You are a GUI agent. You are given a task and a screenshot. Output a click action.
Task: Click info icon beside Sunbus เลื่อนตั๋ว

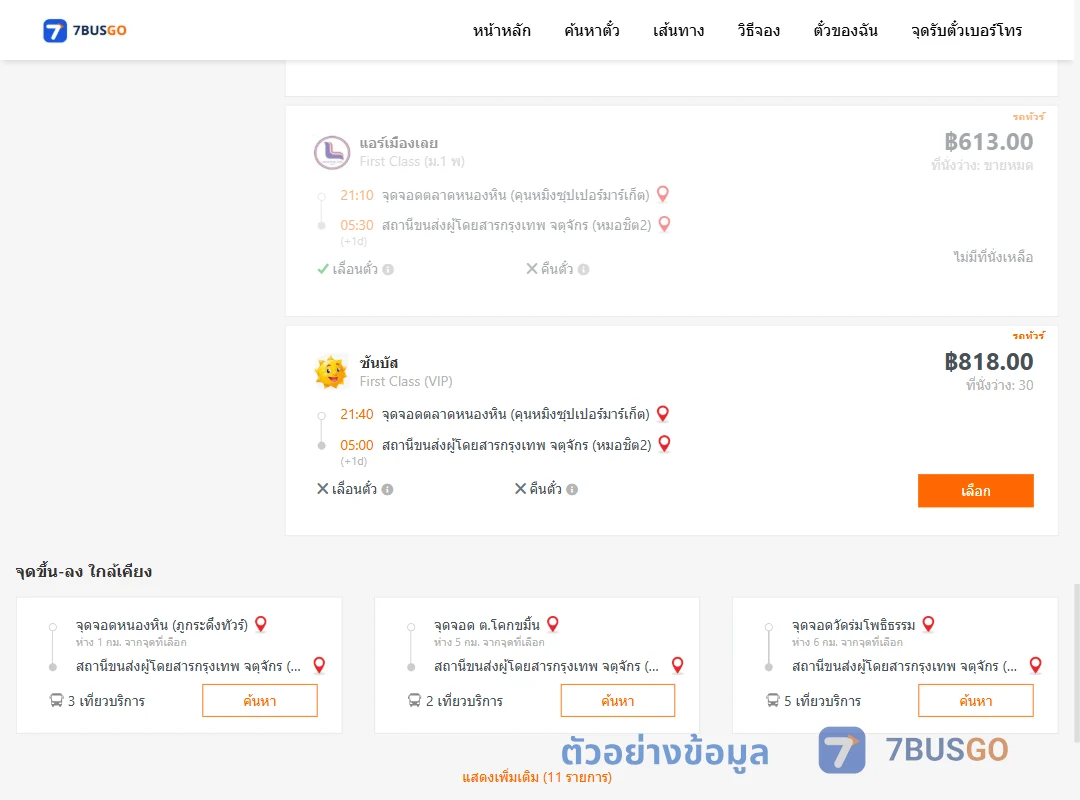pyautogui.click(x=388, y=489)
